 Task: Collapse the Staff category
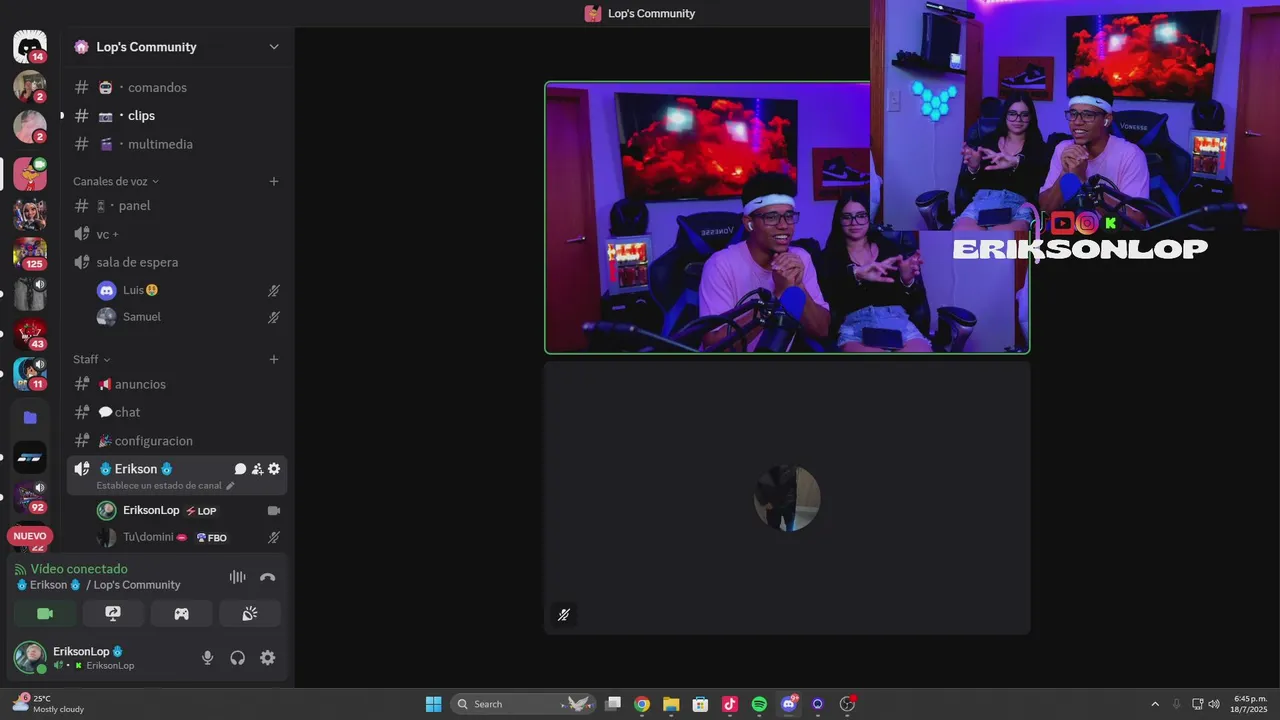(x=91, y=359)
